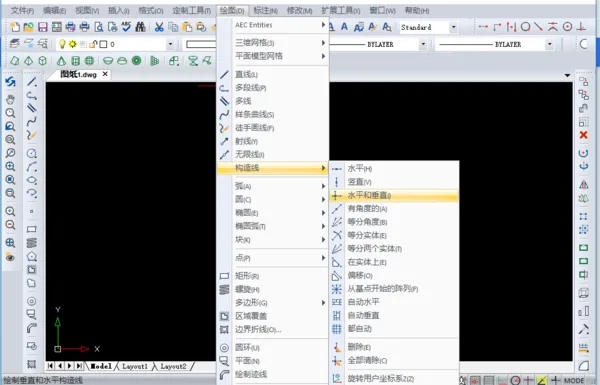Toggle the layer light bulb on/off
Image resolution: width=600 pixels, height=385 pixels.
62,44
